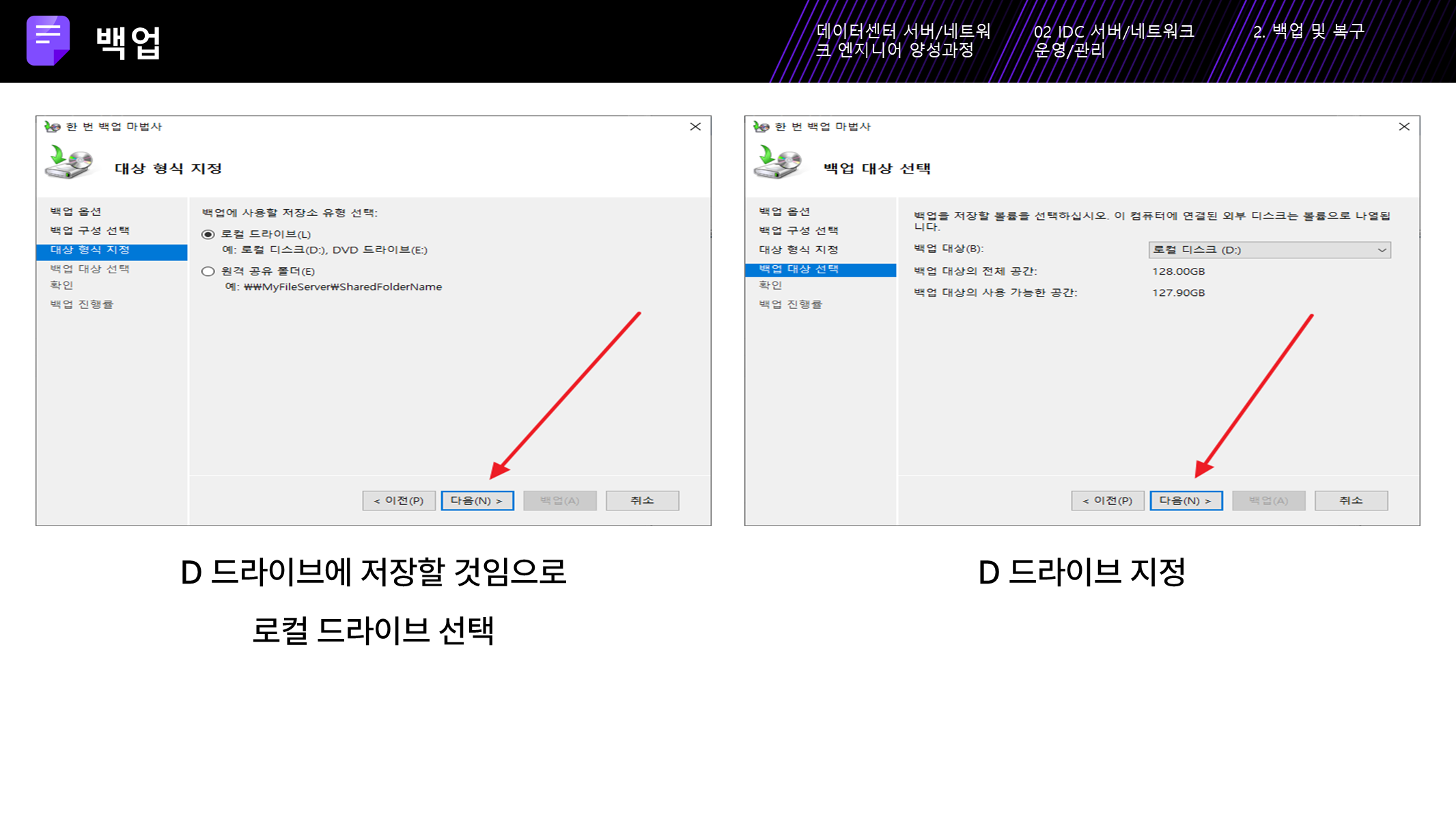Click the backup disc icon in left wizard
The width and height of the screenshot is (1456, 820).
[69, 163]
